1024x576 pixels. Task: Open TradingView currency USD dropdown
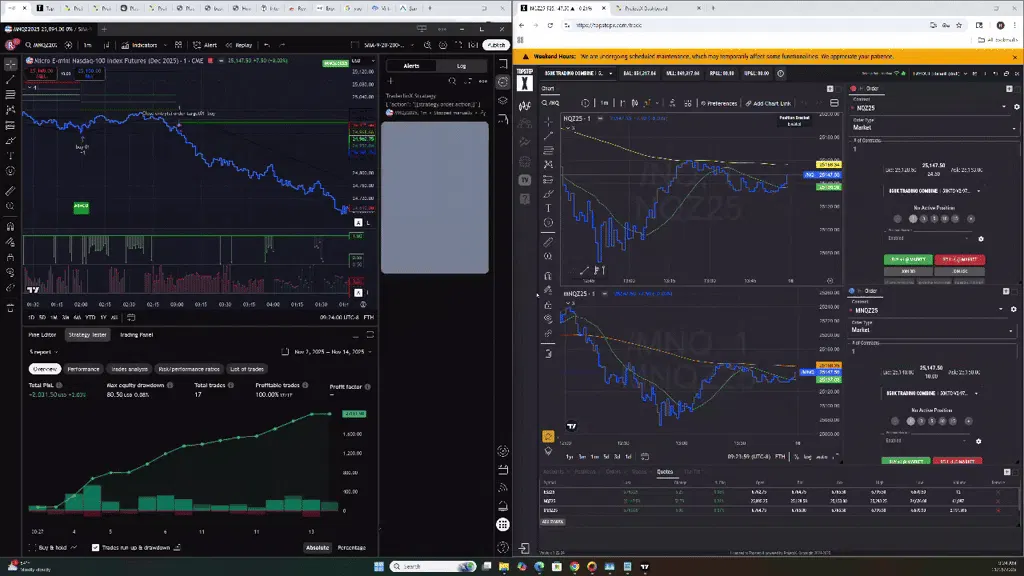click(361, 61)
